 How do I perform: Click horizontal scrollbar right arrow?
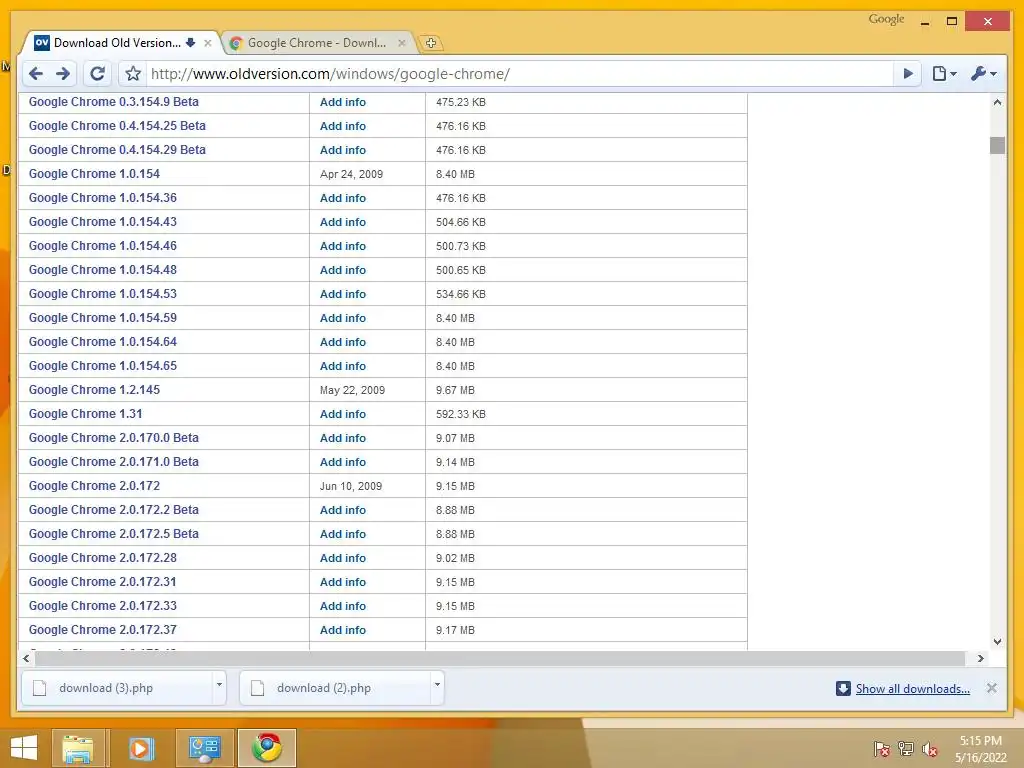980,658
